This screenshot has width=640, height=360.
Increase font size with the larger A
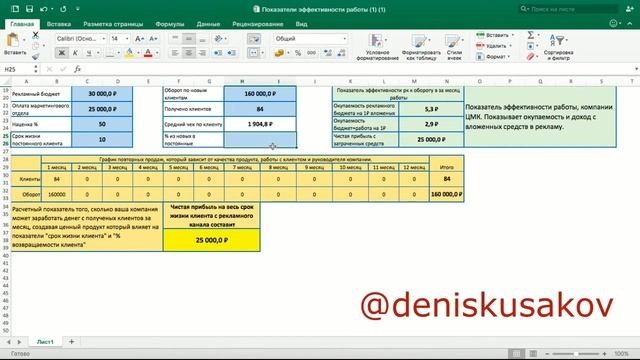pyautogui.click(x=139, y=39)
